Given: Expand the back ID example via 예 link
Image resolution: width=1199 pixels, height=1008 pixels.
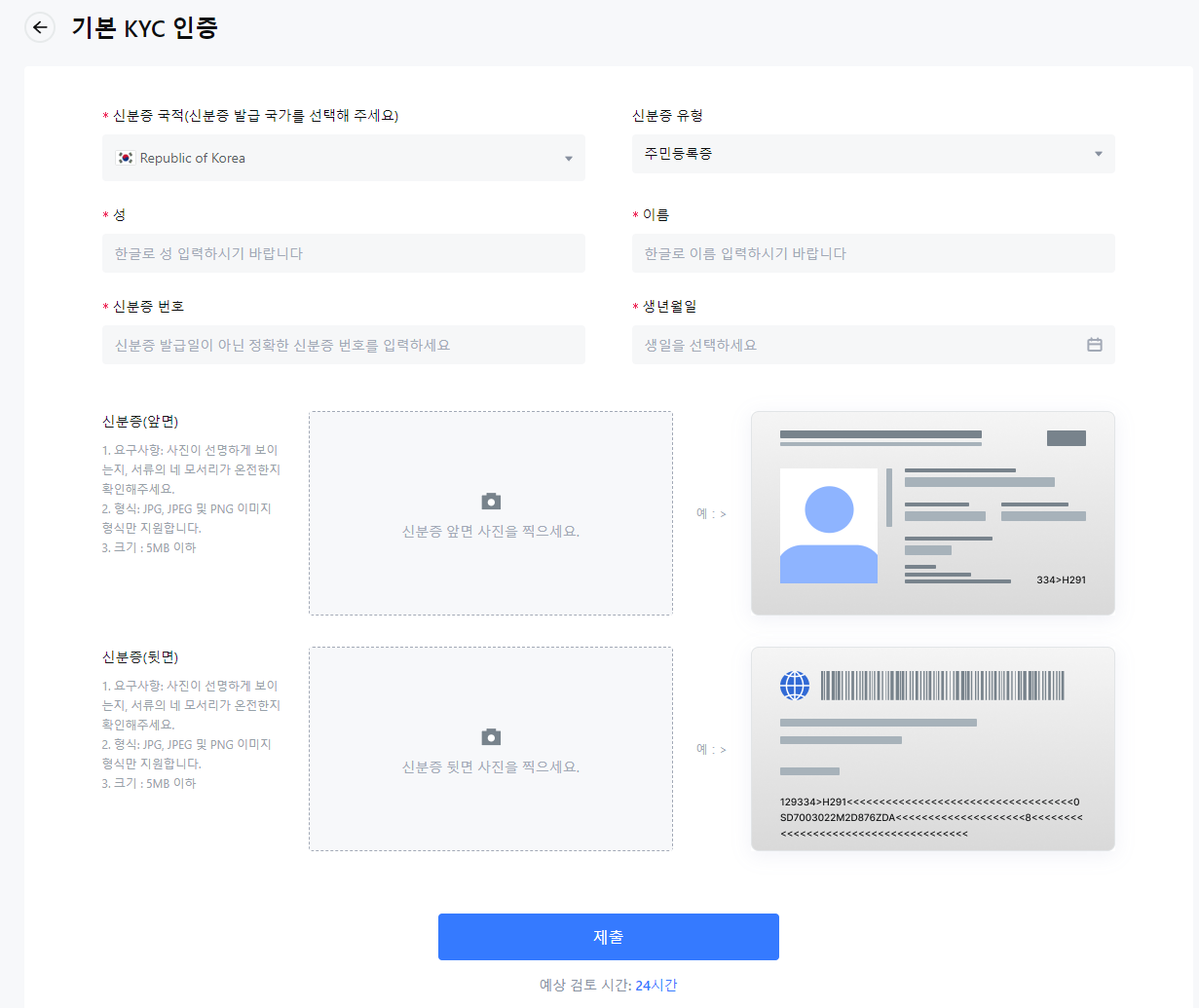Looking at the screenshot, I should pyautogui.click(x=712, y=749).
